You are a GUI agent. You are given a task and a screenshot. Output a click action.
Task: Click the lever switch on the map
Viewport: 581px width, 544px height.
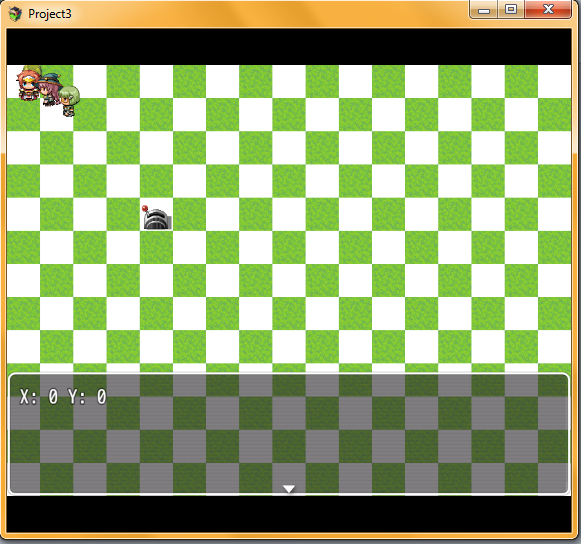tap(157, 218)
